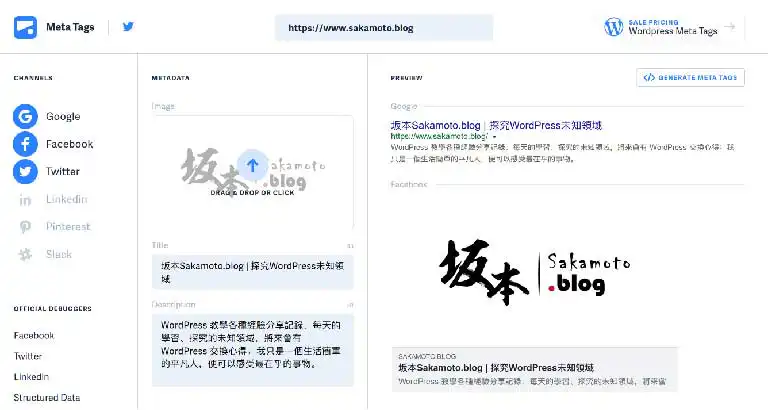Enable the Pinterest channel icon
The width and height of the screenshot is (768, 410).
coord(25,227)
